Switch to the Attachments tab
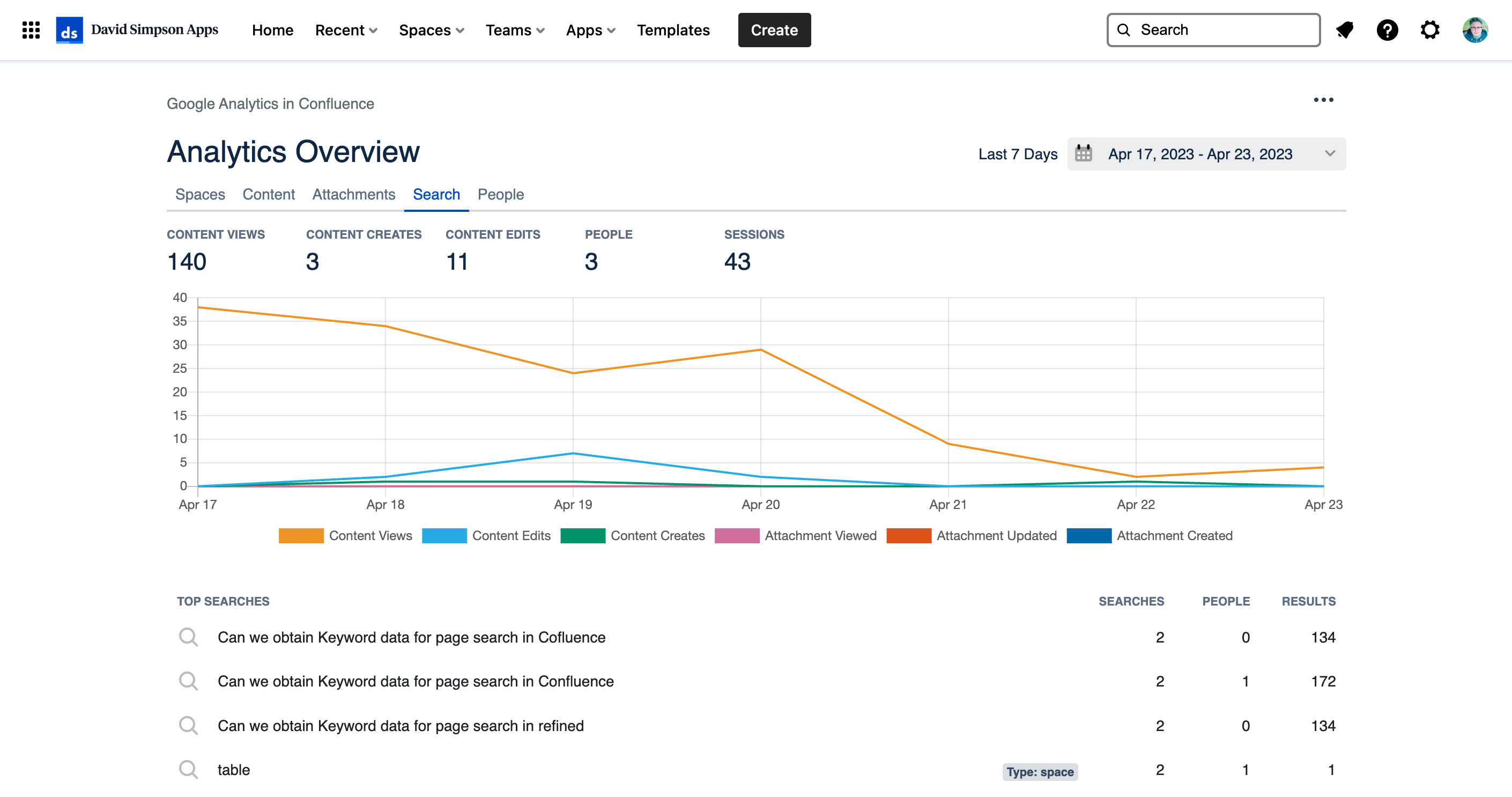The image size is (1512, 797). (x=353, y=194)
